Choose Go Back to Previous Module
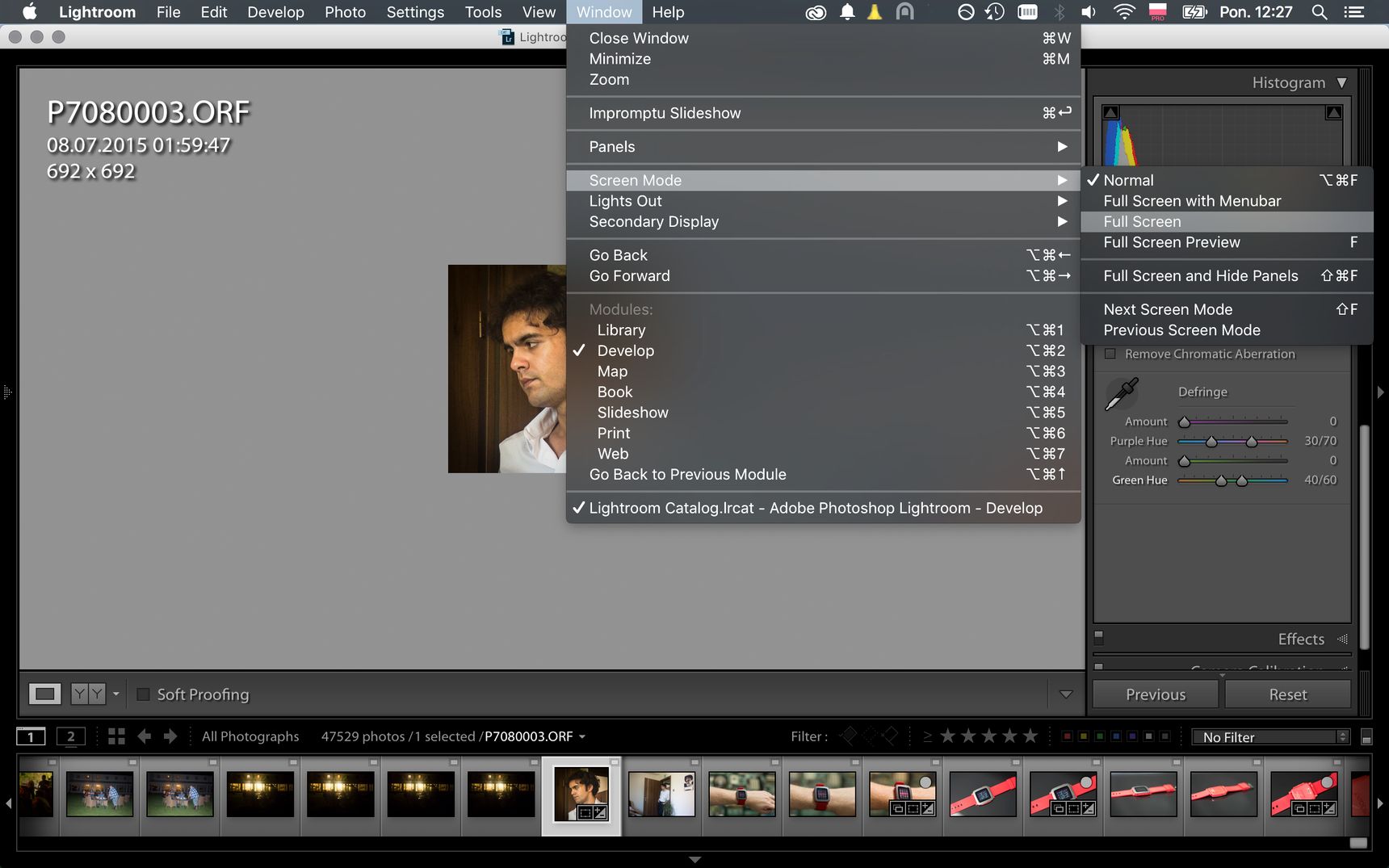The height and width of the screenshot is (868, 1389). (x=824, y=474)
